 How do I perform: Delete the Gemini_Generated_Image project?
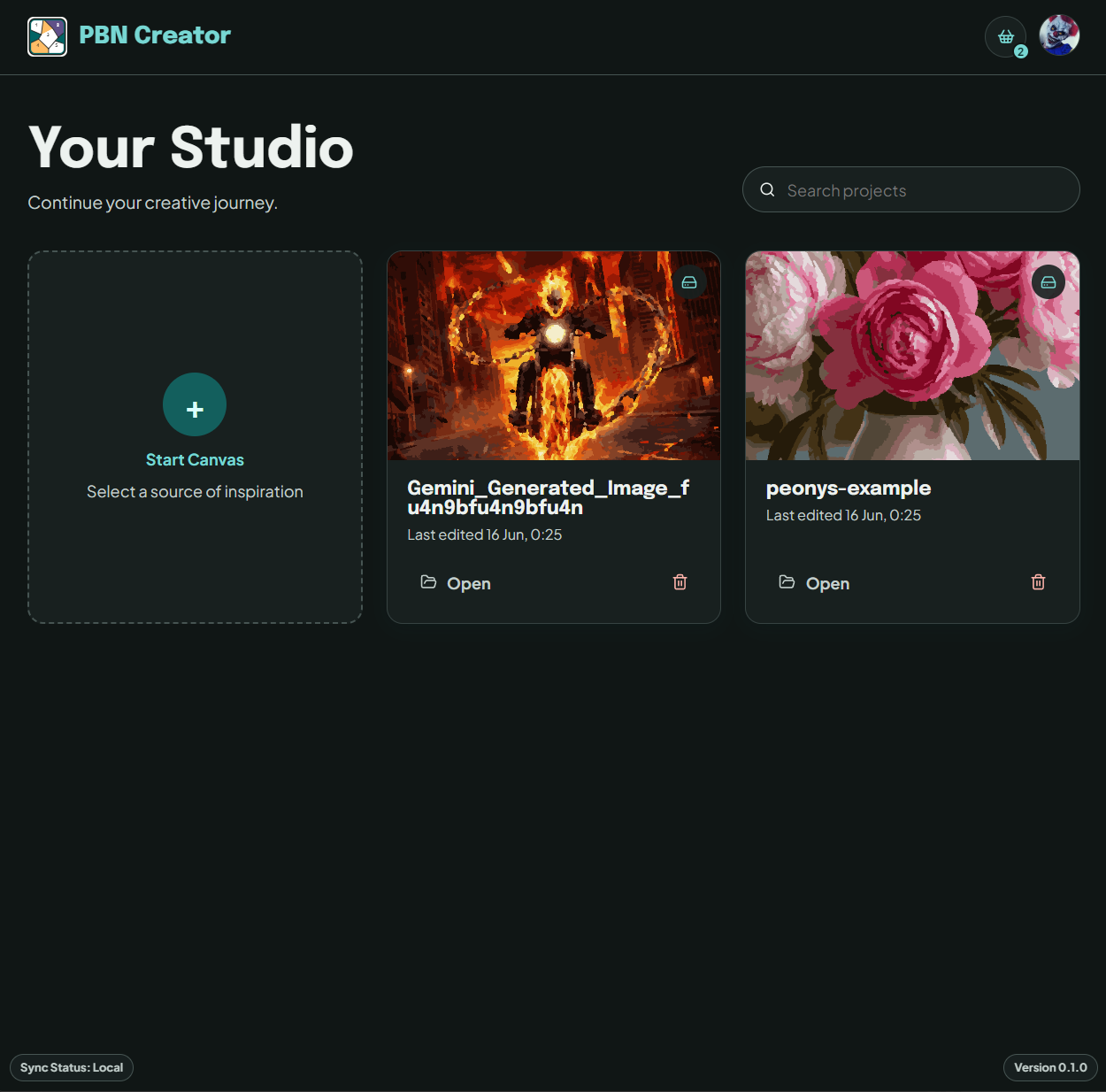click(680, 582)
